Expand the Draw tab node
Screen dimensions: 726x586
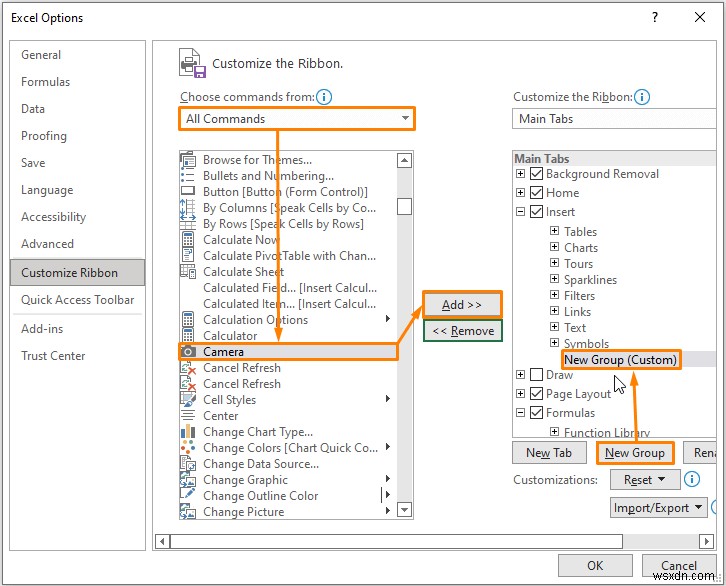(x=520, y=374)
